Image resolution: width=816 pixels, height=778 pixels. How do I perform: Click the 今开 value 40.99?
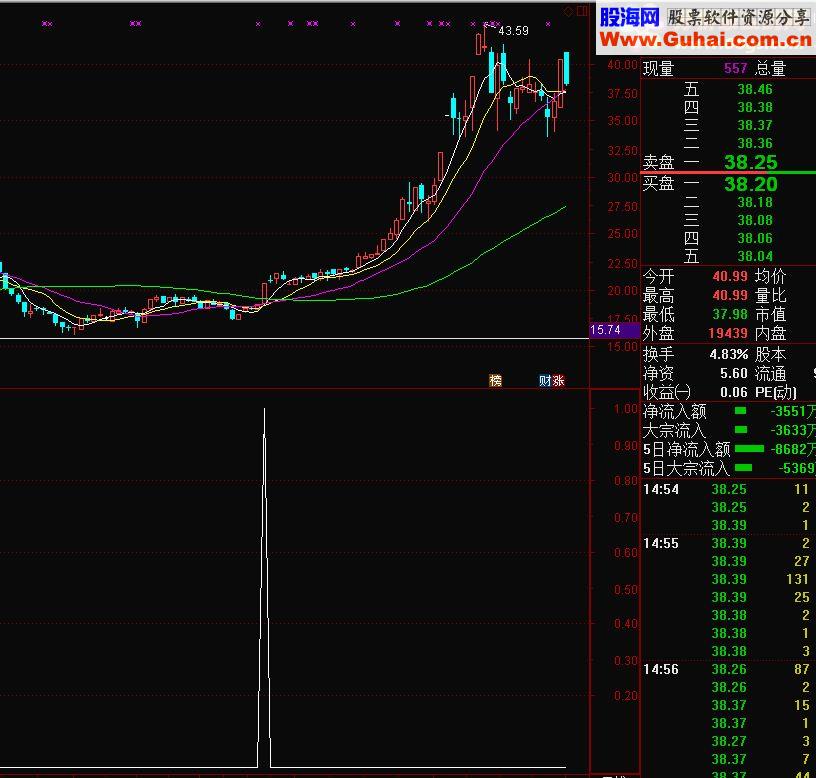coord(730,276)
